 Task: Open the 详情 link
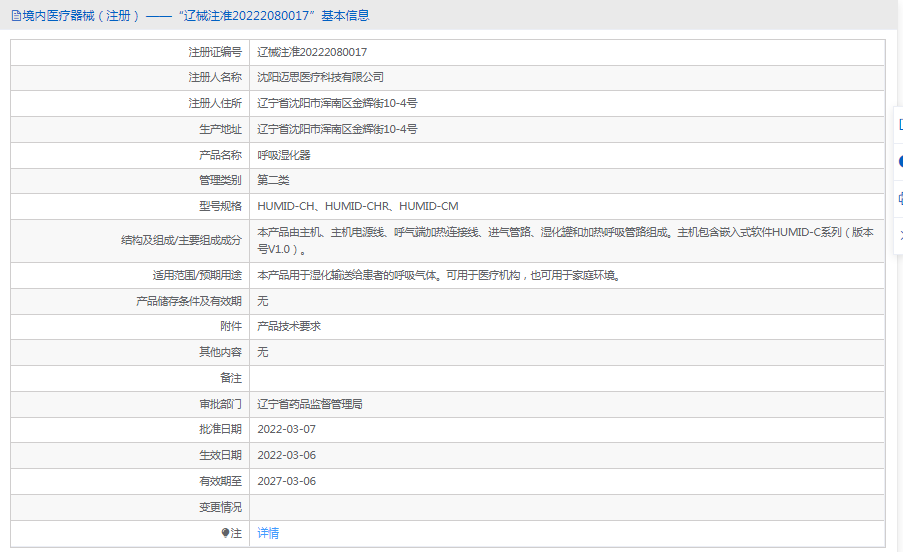click(268, 533)
